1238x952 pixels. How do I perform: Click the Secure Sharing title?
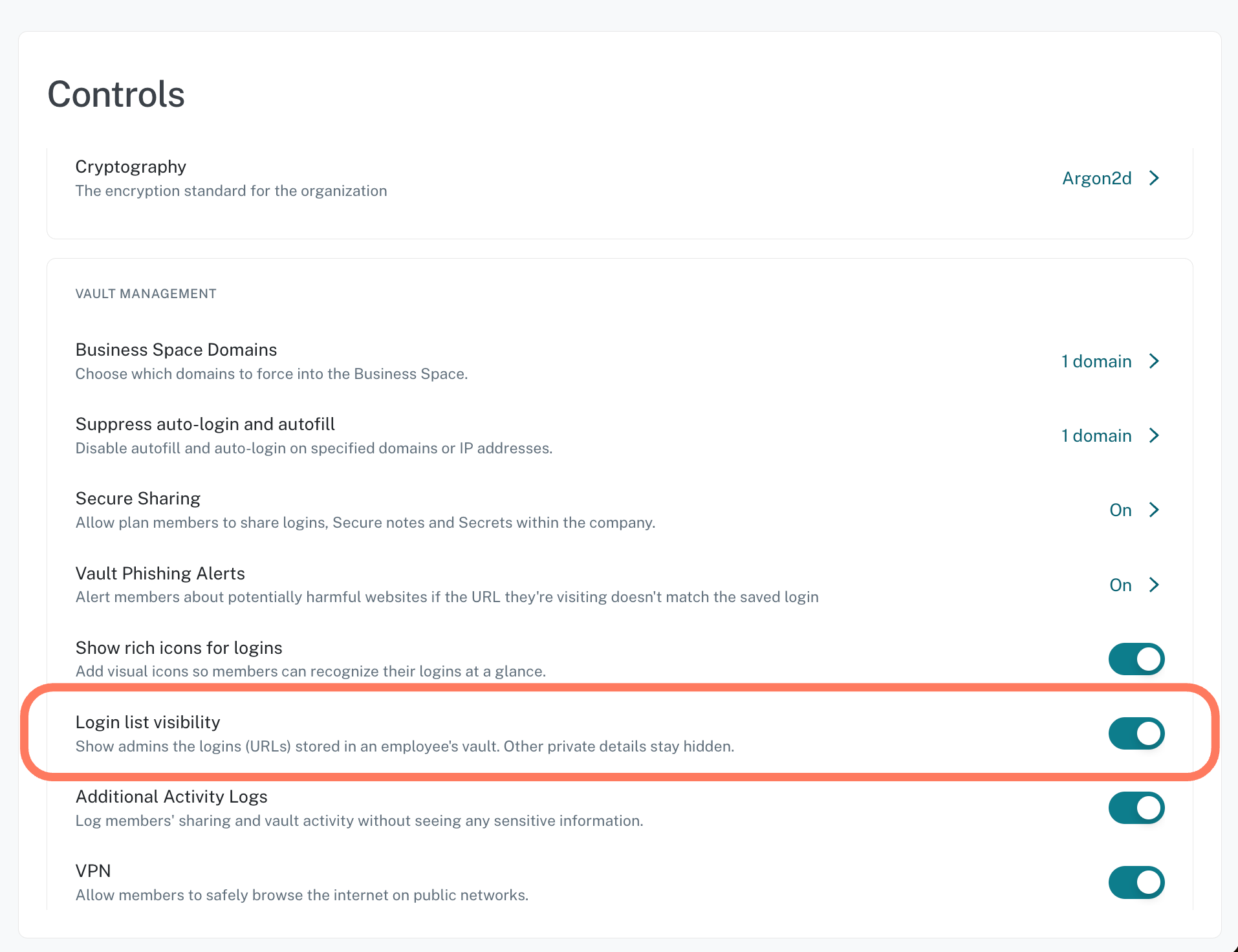click(x=138, y=499)
